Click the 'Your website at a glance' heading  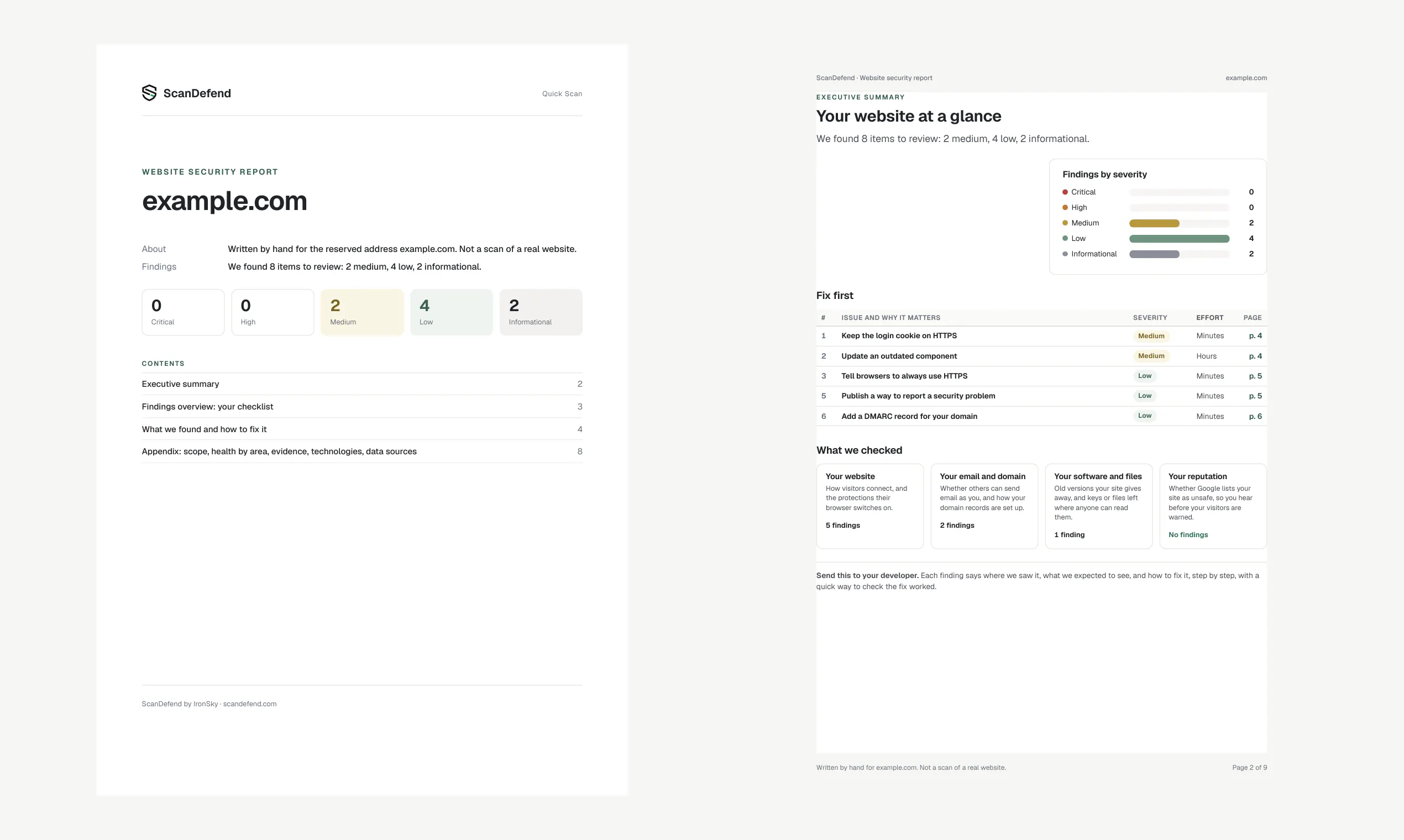click(x=909, y=116)
